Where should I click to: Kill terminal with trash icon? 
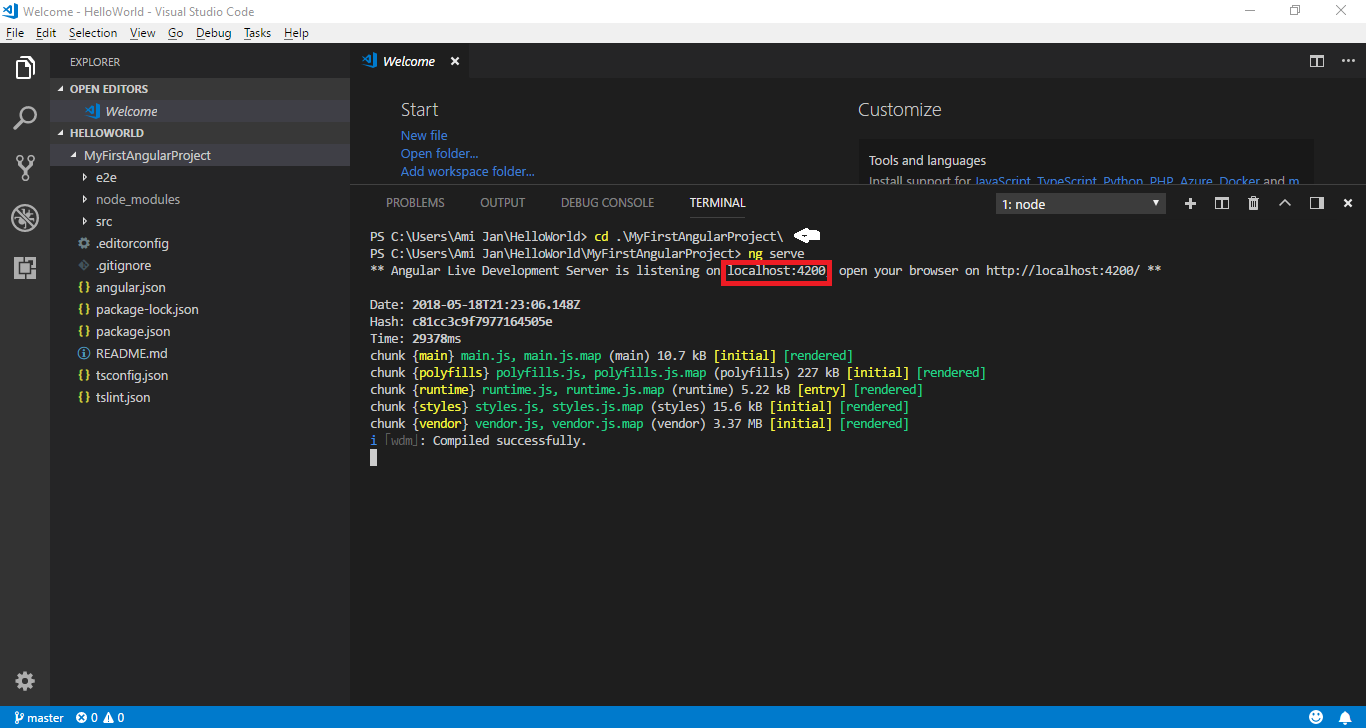1253,203
